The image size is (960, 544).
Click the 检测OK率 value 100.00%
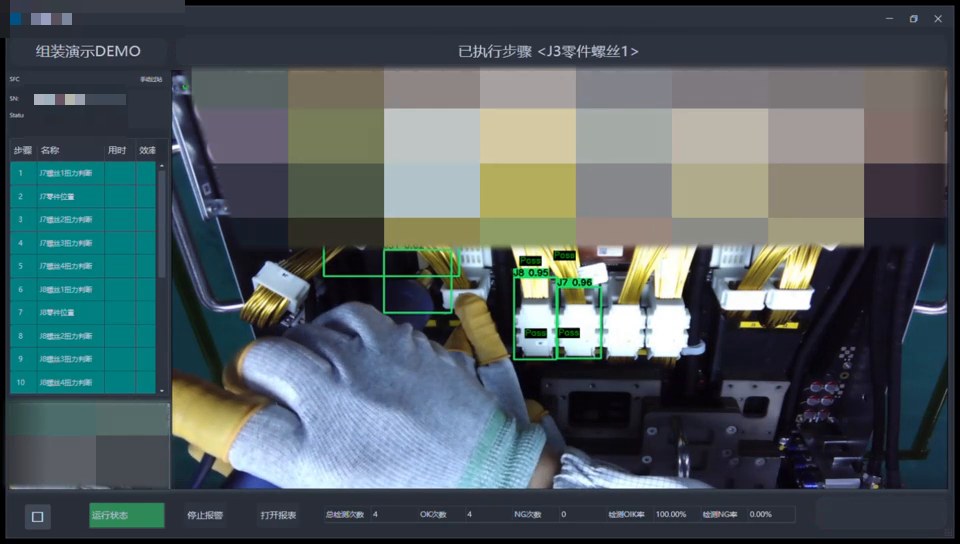click(671, 515)
